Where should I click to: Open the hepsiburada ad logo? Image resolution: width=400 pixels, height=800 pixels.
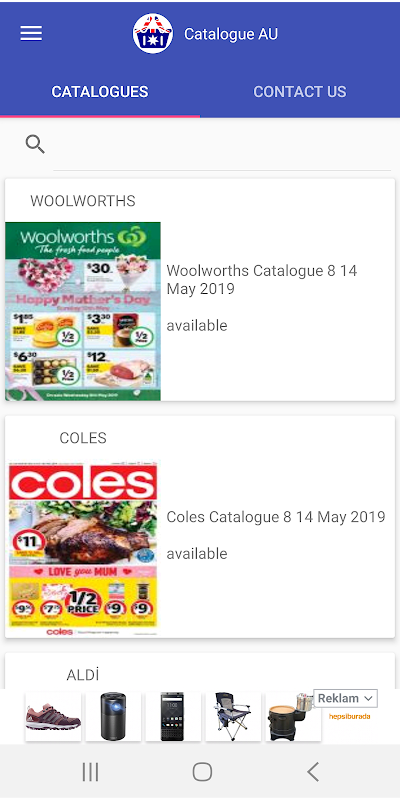pos(349,716)
